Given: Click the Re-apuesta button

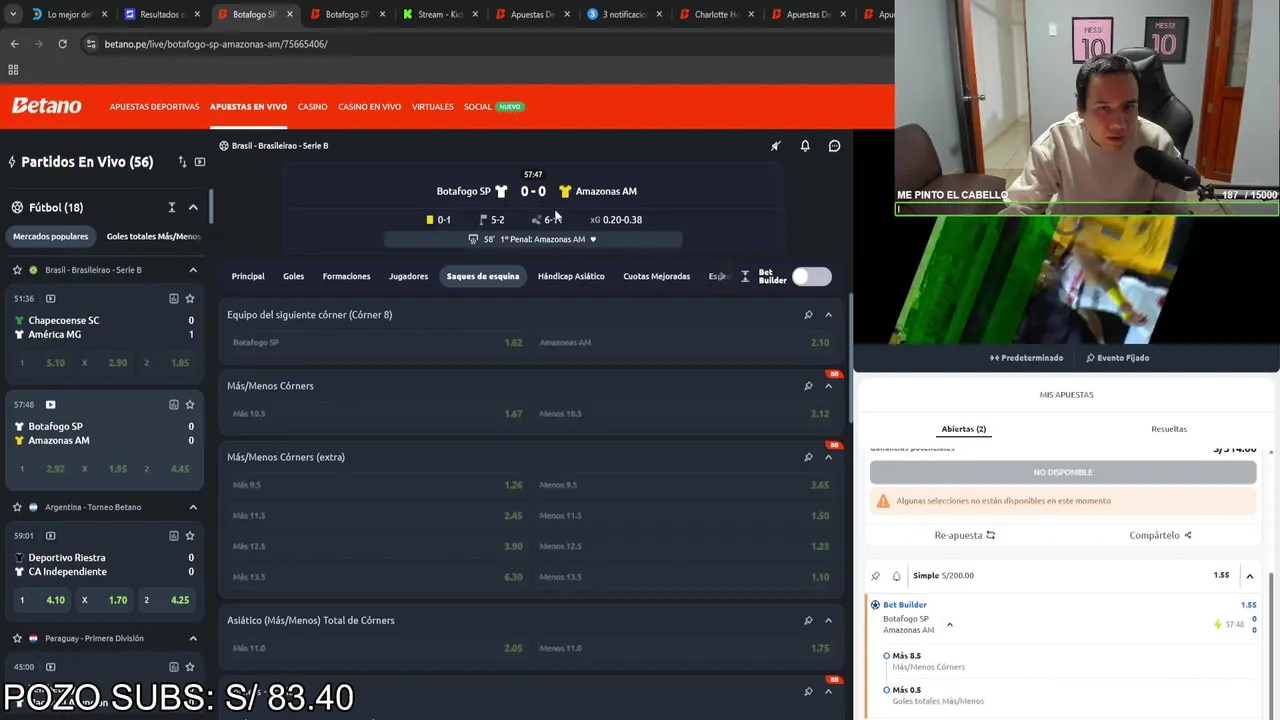Looking at the screenshot, I should coord(964,535).
